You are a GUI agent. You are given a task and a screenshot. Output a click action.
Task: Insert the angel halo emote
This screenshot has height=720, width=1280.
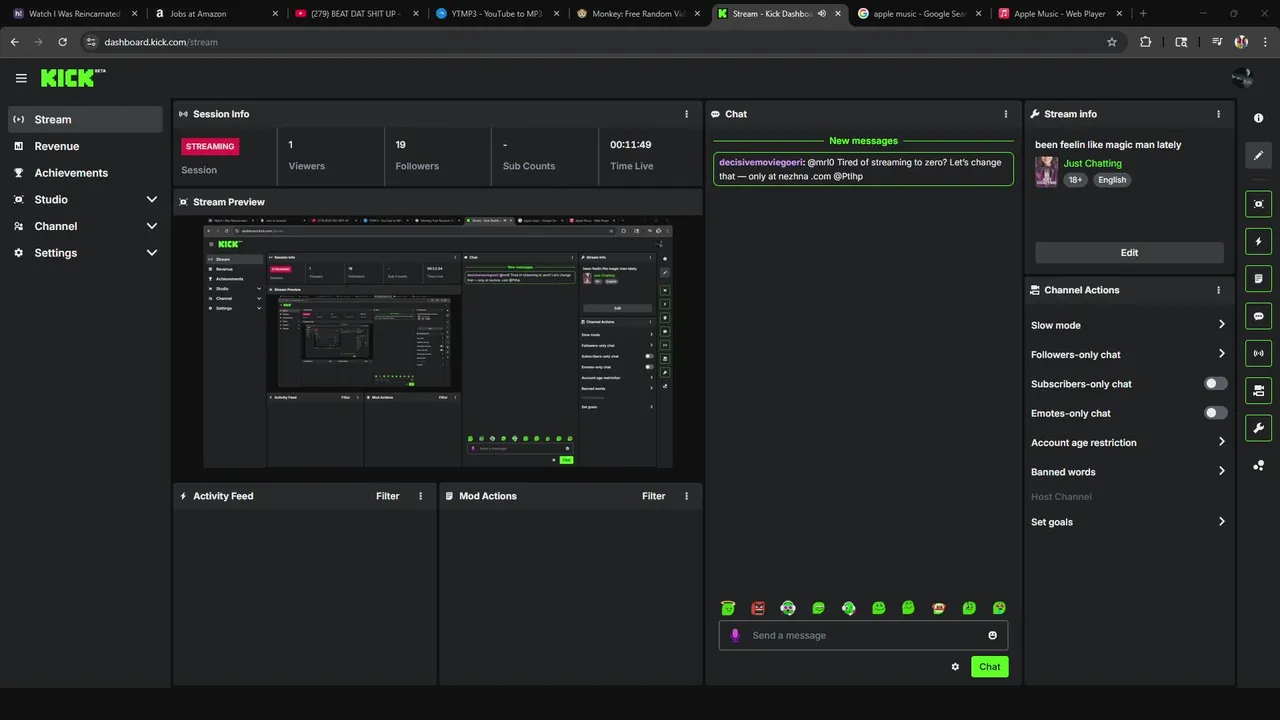(x=728, y=607)
